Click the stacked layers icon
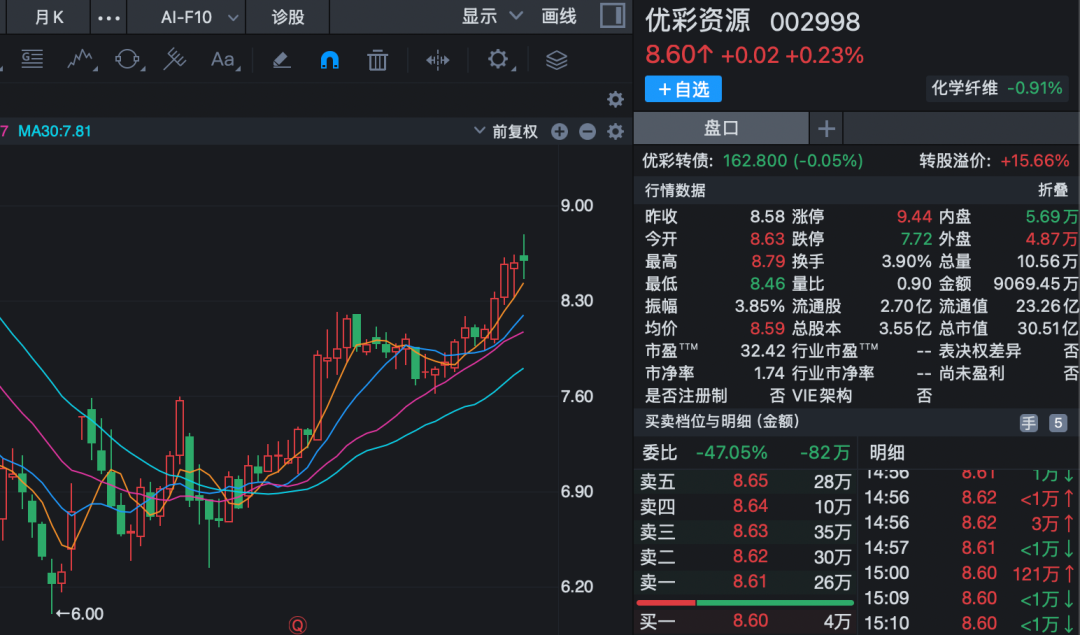Image resolution: width=1080 pixels, height=635 pixels. pyautogui.click(x=557, y=61)
